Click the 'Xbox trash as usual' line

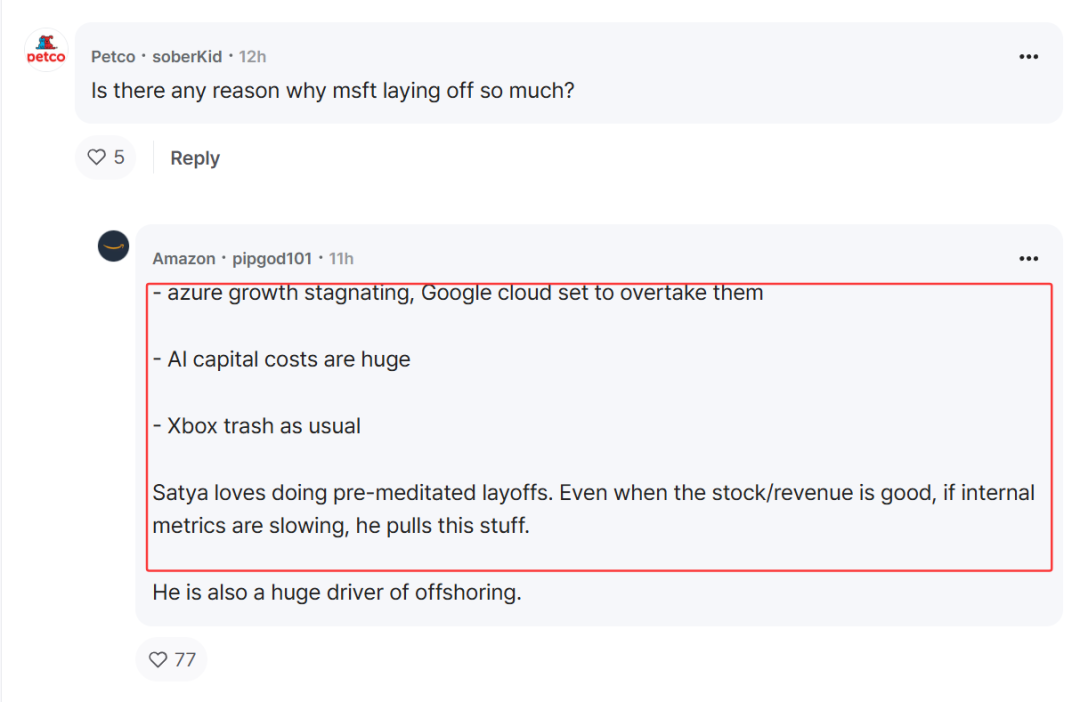[257, 426]
